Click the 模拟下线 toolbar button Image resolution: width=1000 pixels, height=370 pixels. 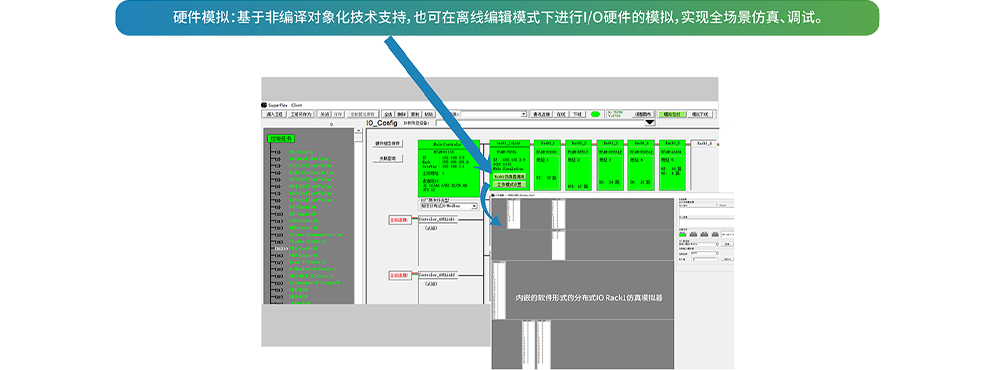(700, 114)
